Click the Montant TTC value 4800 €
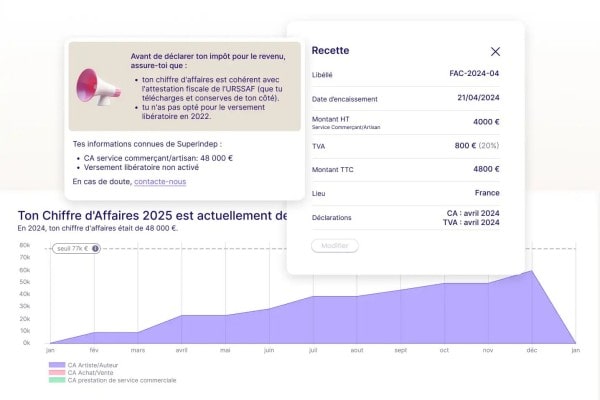Image resolution: width=600 pixels, height=400 pixels. (x=486, y=169)
